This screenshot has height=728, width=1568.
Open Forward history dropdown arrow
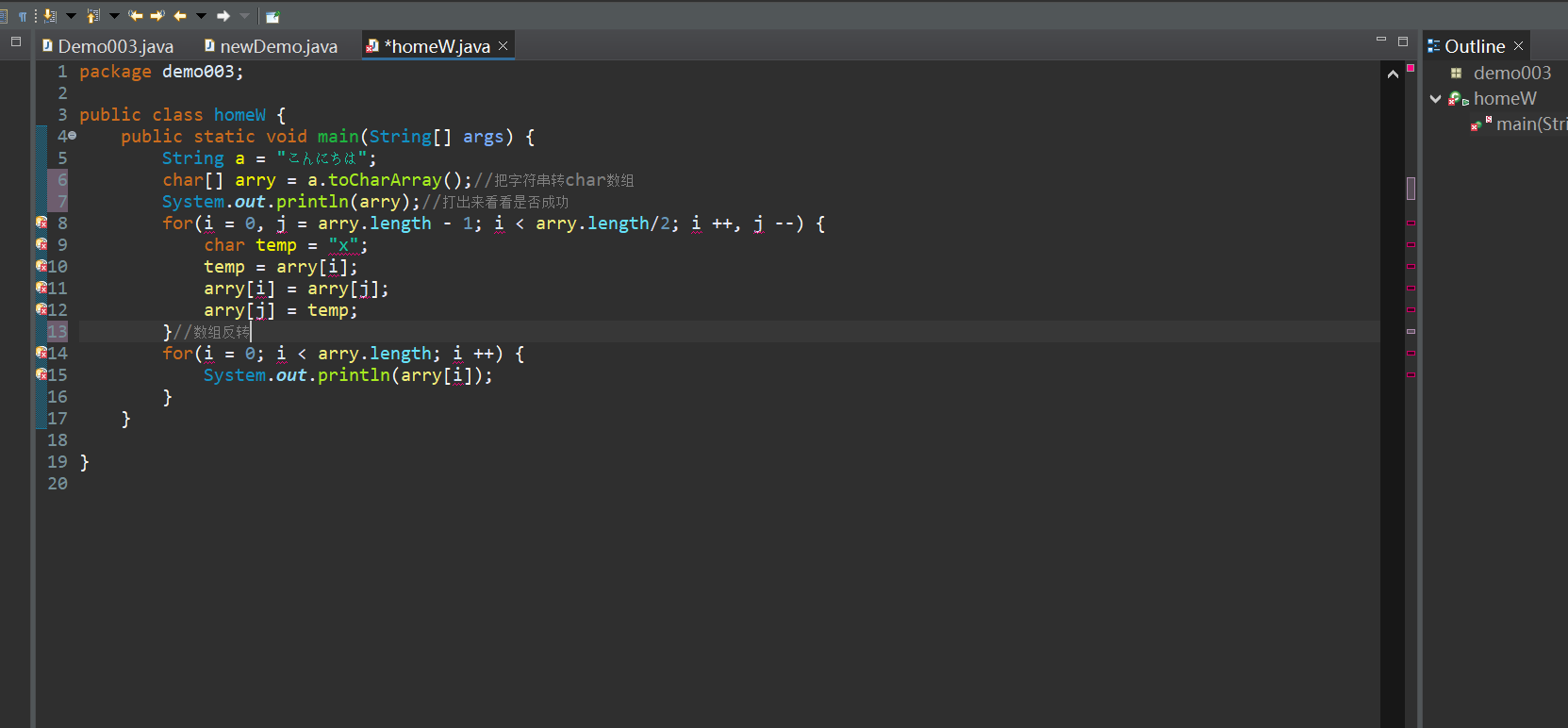(x=245, y=16)
